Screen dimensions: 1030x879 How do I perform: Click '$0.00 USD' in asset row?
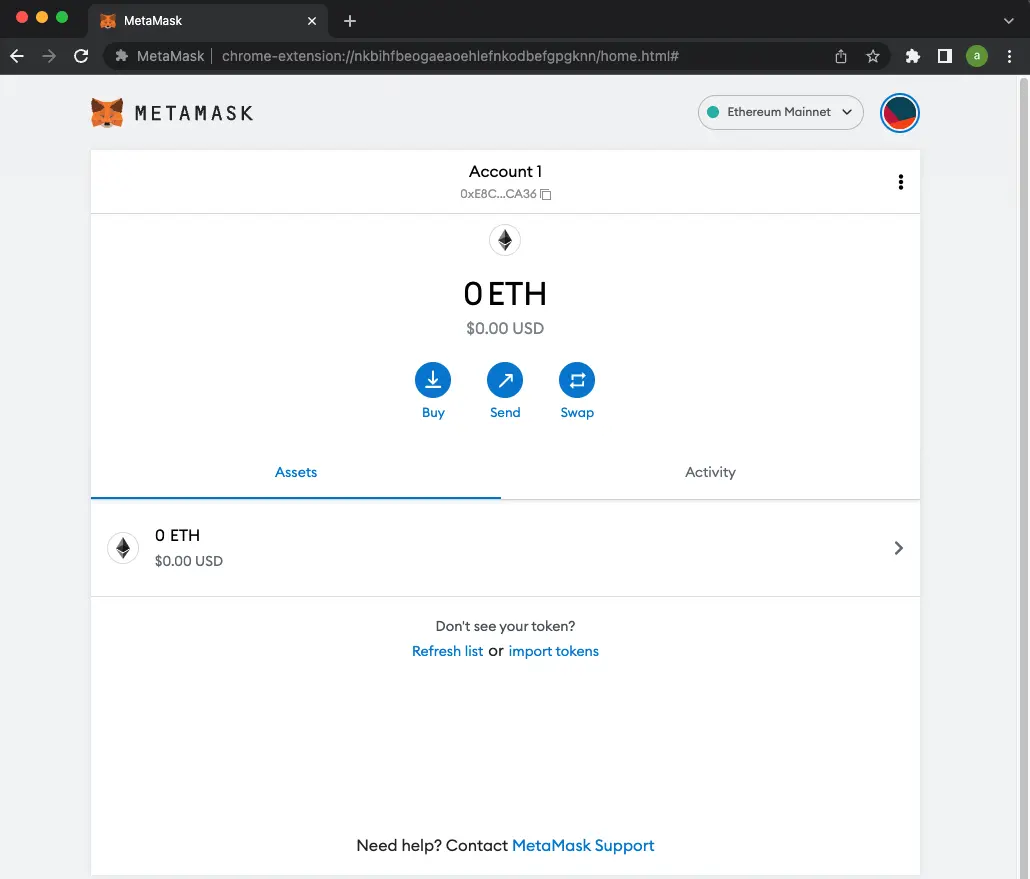[189, 561]
